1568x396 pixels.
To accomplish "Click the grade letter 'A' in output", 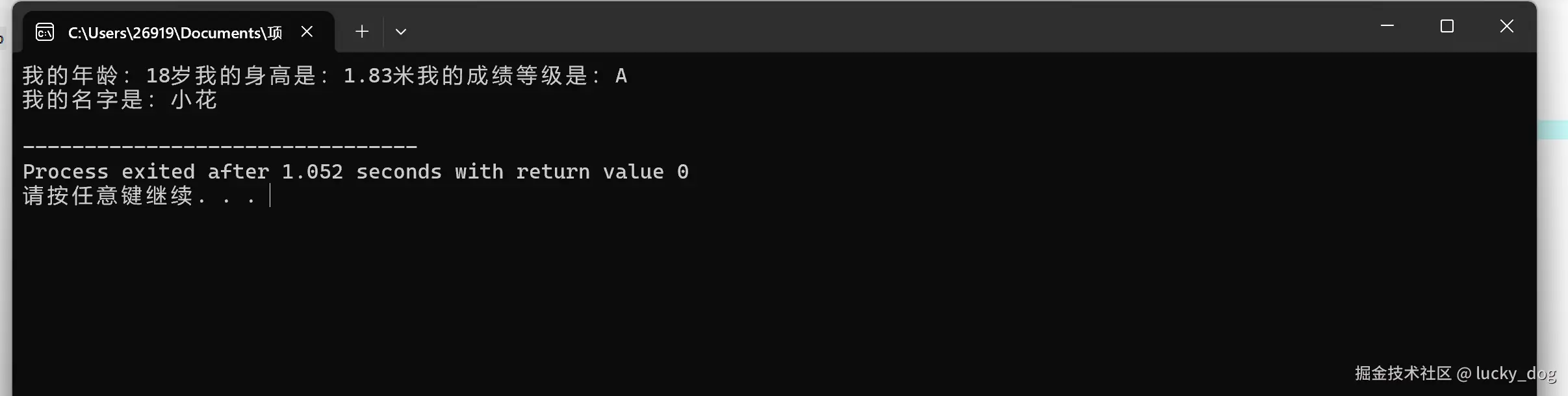I will tap(621, 76).
